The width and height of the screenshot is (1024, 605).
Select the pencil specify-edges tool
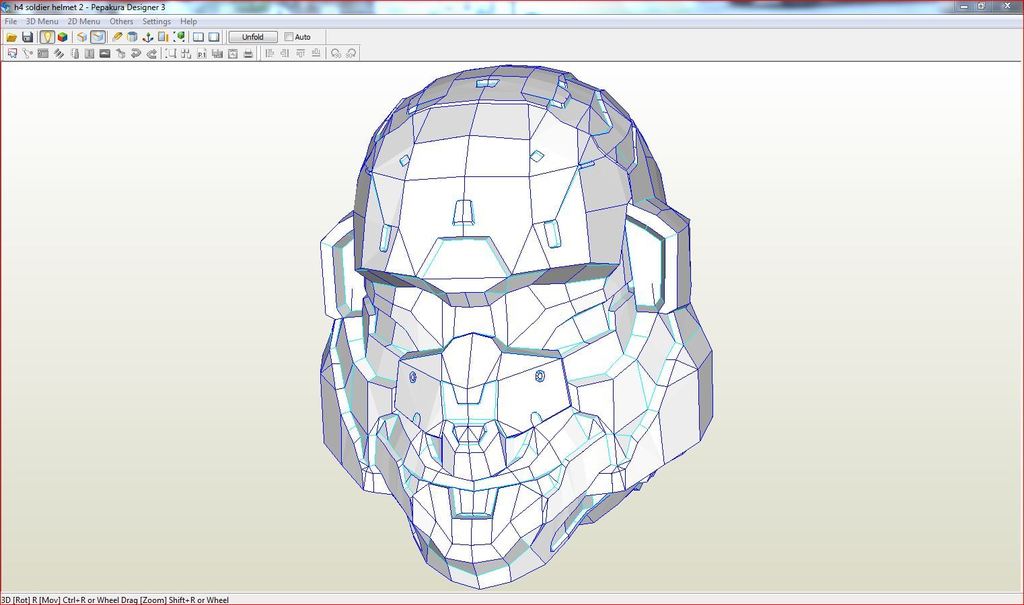pyautogui.click(x=118, y=37)
